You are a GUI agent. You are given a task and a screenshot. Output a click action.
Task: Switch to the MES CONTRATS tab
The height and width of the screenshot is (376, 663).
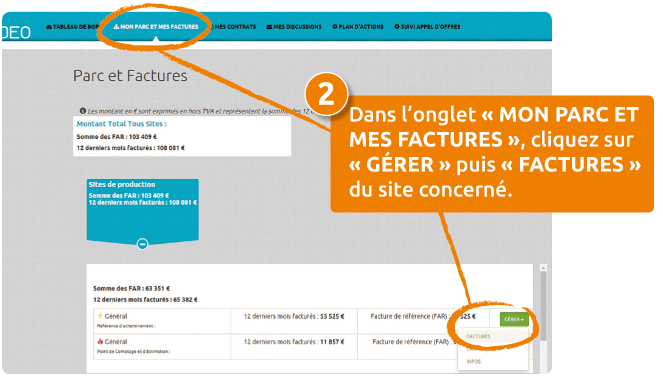point(234,27)
